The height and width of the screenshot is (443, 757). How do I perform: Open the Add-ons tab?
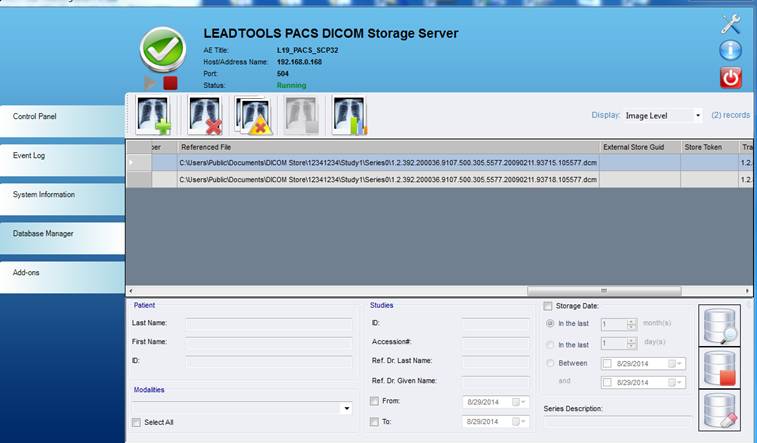[62, 277]
